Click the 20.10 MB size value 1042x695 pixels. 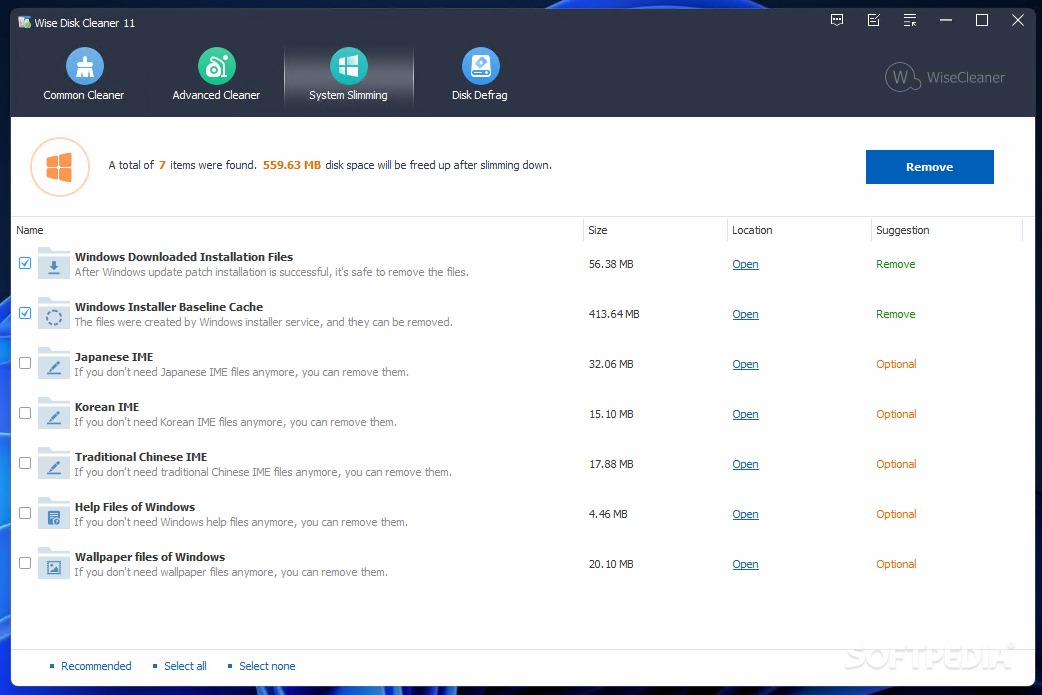tap(611, 564)
